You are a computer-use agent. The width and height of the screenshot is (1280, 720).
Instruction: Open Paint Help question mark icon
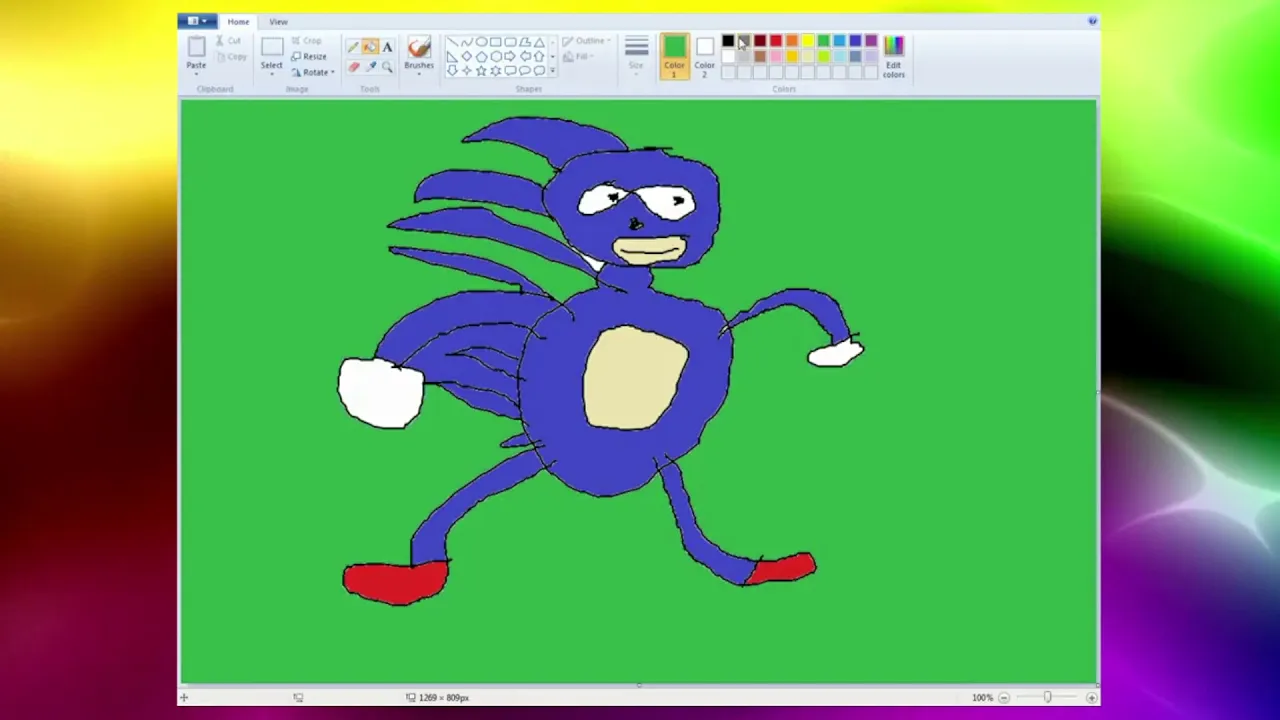(x=1092, y=20)
